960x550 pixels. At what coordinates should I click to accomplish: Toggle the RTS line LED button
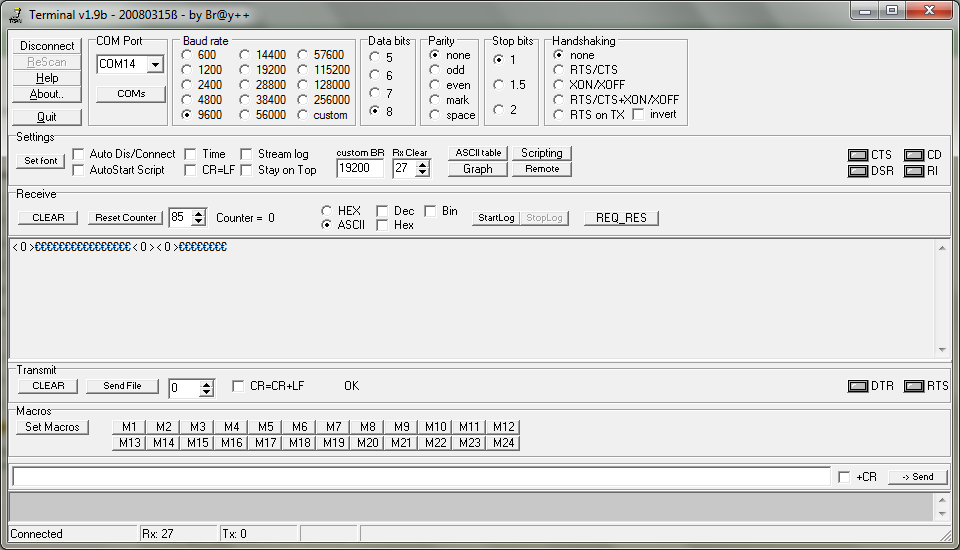913,386
